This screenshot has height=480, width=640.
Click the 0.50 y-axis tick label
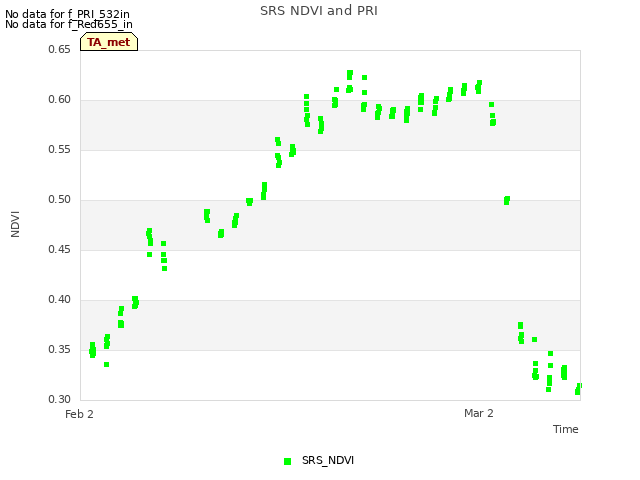tap(59, 200)
